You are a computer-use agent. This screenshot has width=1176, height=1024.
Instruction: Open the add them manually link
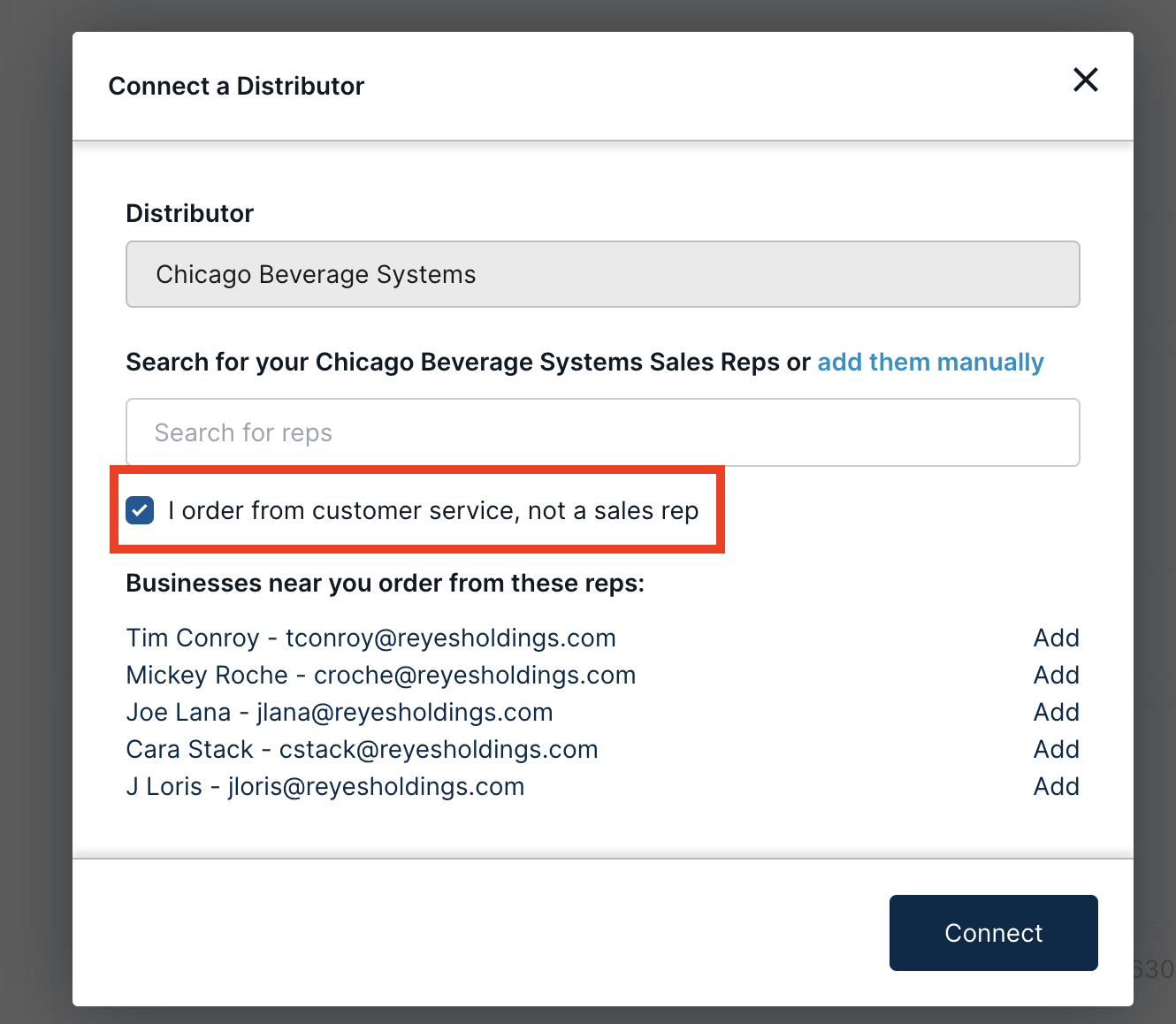(930, 362)
